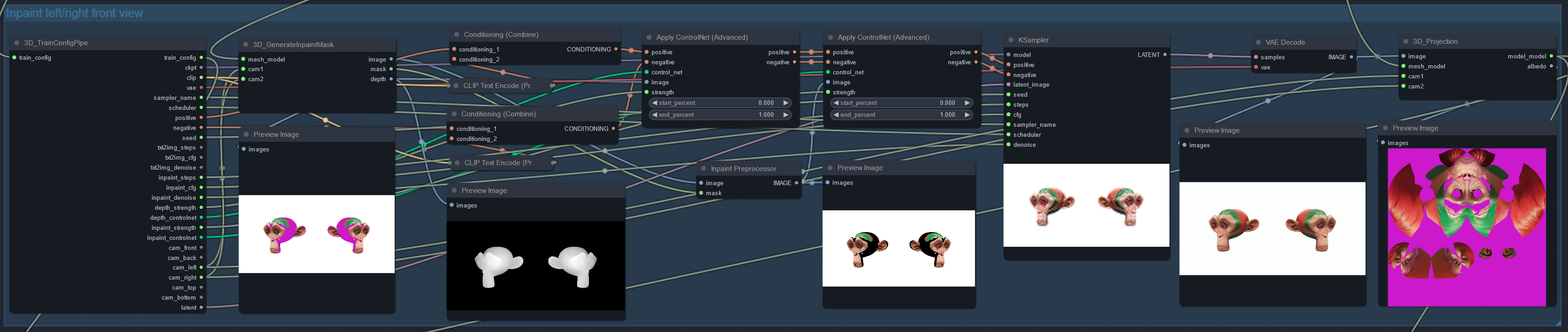Click the cam_front output port on 3D_TrainConfigPipe
1568x332 pixels.
(201, 248)
